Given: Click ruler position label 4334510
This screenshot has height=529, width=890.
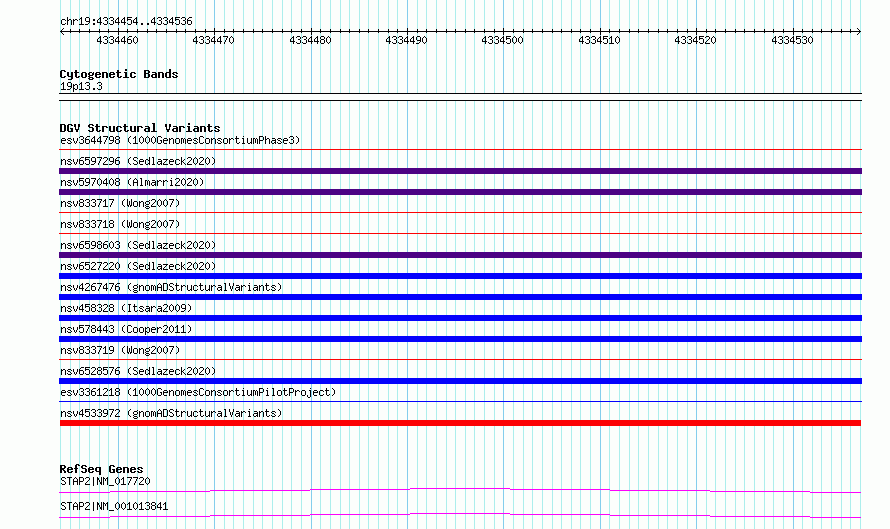Looking at the screenshot, I should (x=599, y=40).
